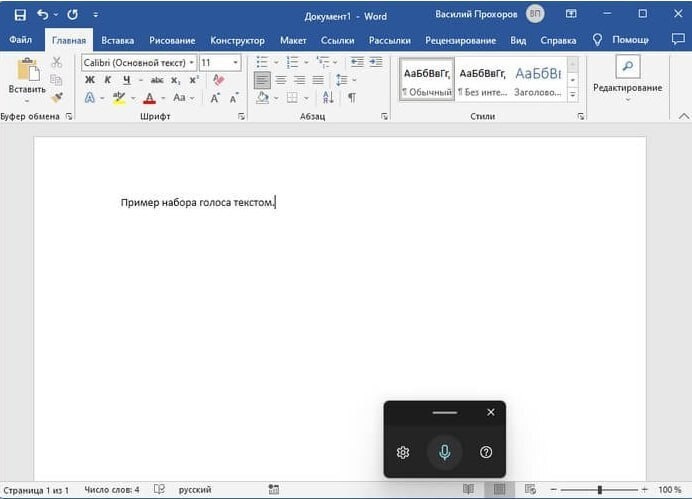Open the font size 11 dropdown

[235, 63]
